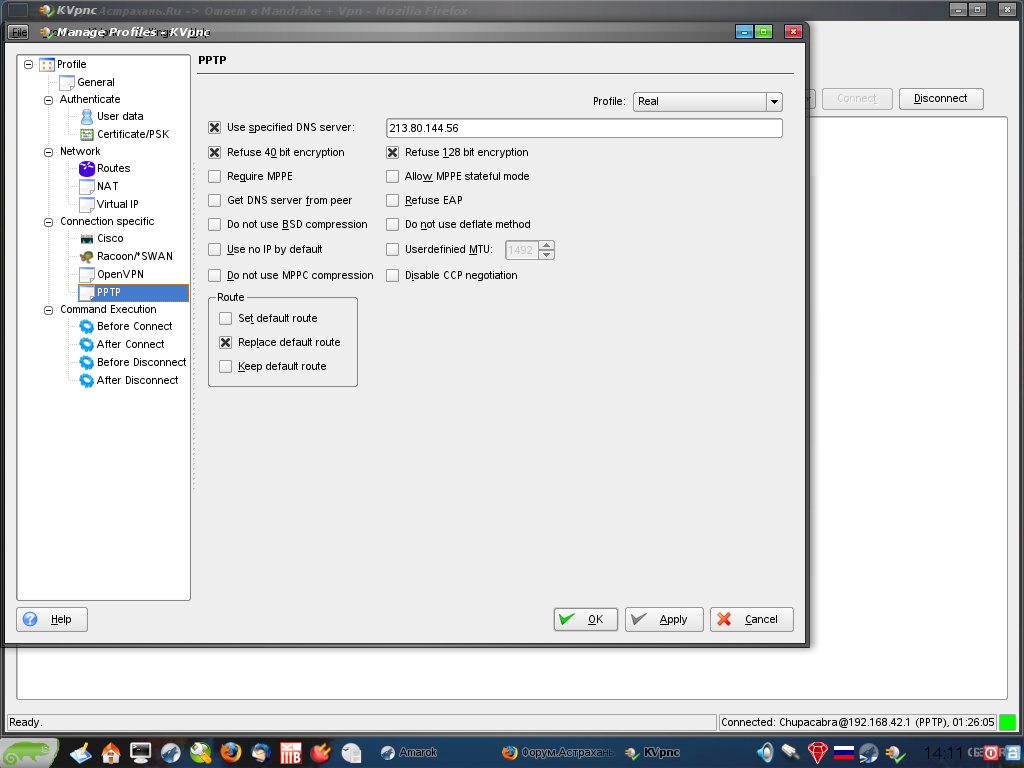Check Get DNS server from peer

click(214, 200)
